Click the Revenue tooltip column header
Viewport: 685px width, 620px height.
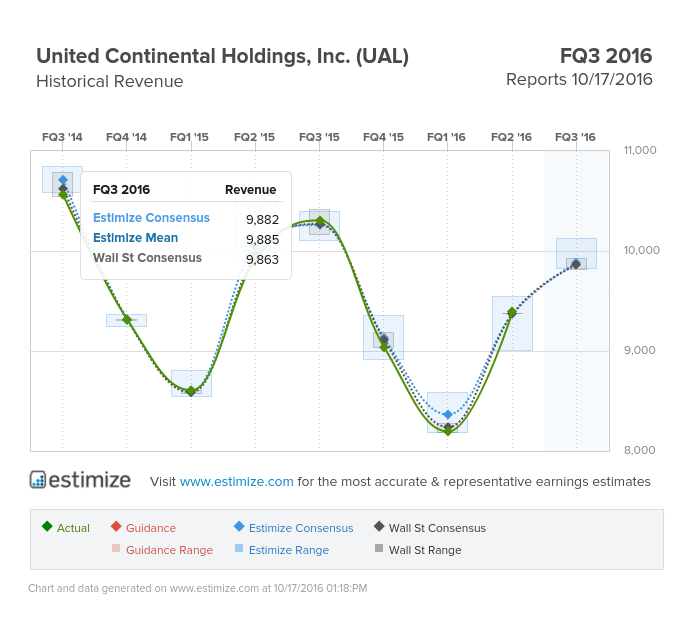coord(250,190)
